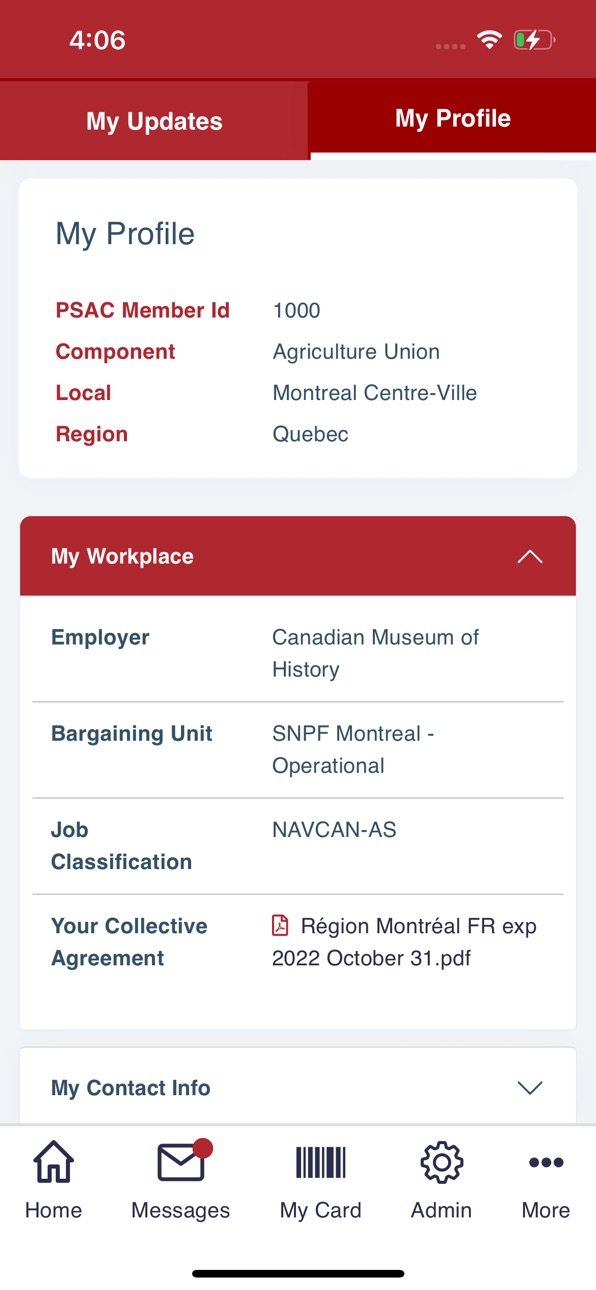The image size is (596, 1290).
Task: Expand the My Contact Info chevron
Action: pos(530,1088)
